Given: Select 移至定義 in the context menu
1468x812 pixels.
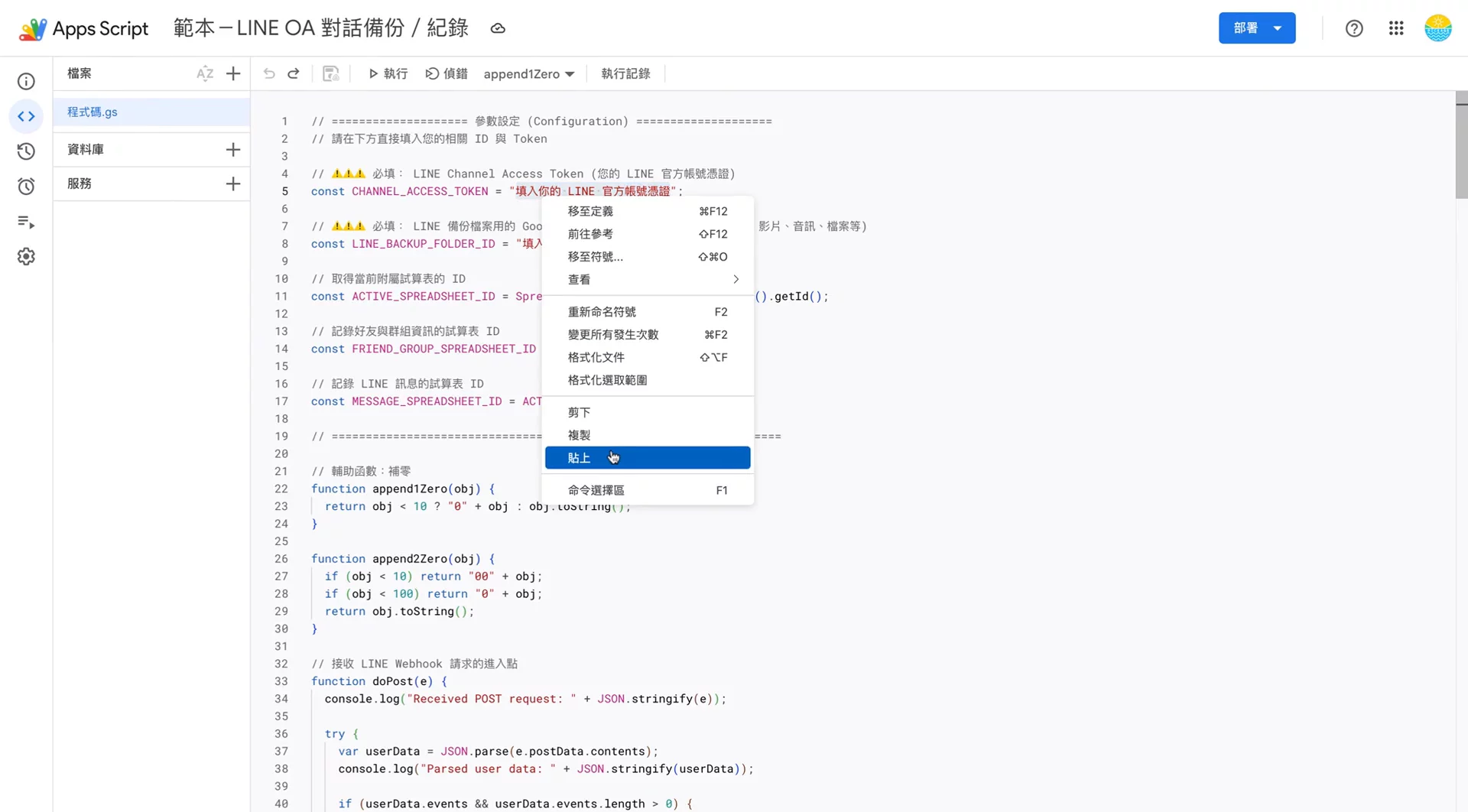Looking at the screenshot, I should [x=648, y=211].
